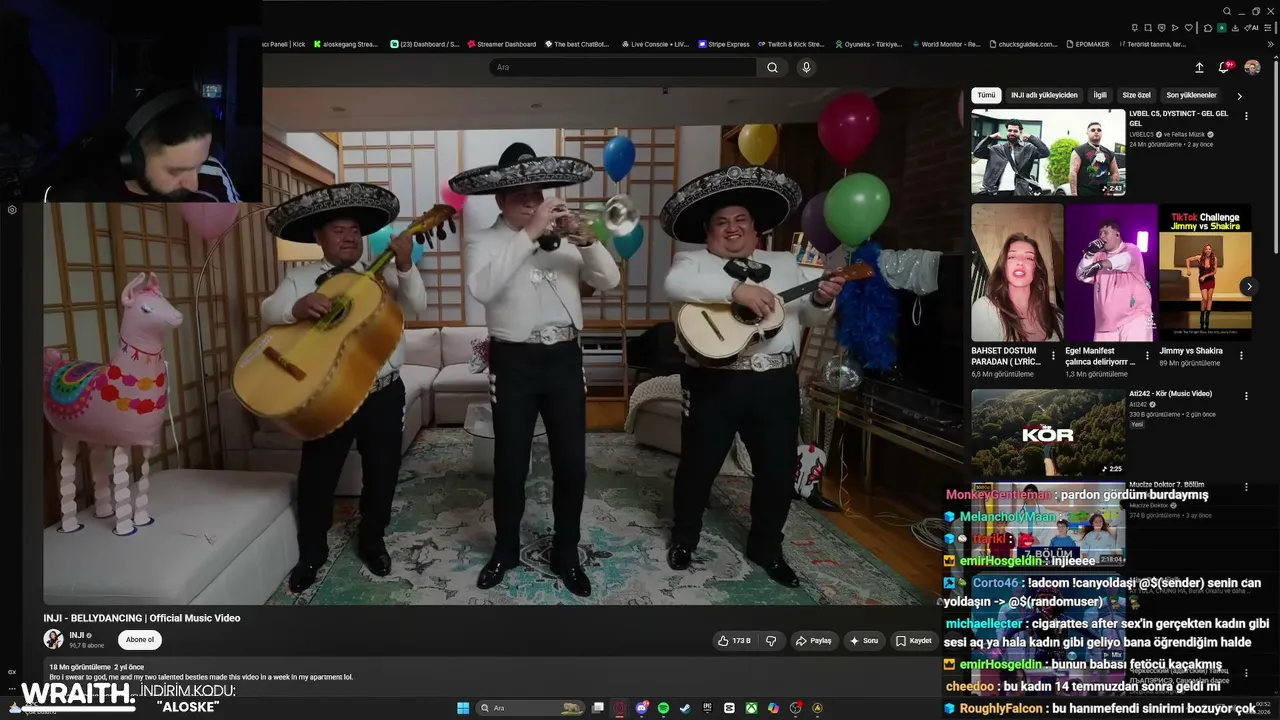This screenshot has width=1280, height=720.
Task: Open the INJI channel name link
Action: (76, 635)
